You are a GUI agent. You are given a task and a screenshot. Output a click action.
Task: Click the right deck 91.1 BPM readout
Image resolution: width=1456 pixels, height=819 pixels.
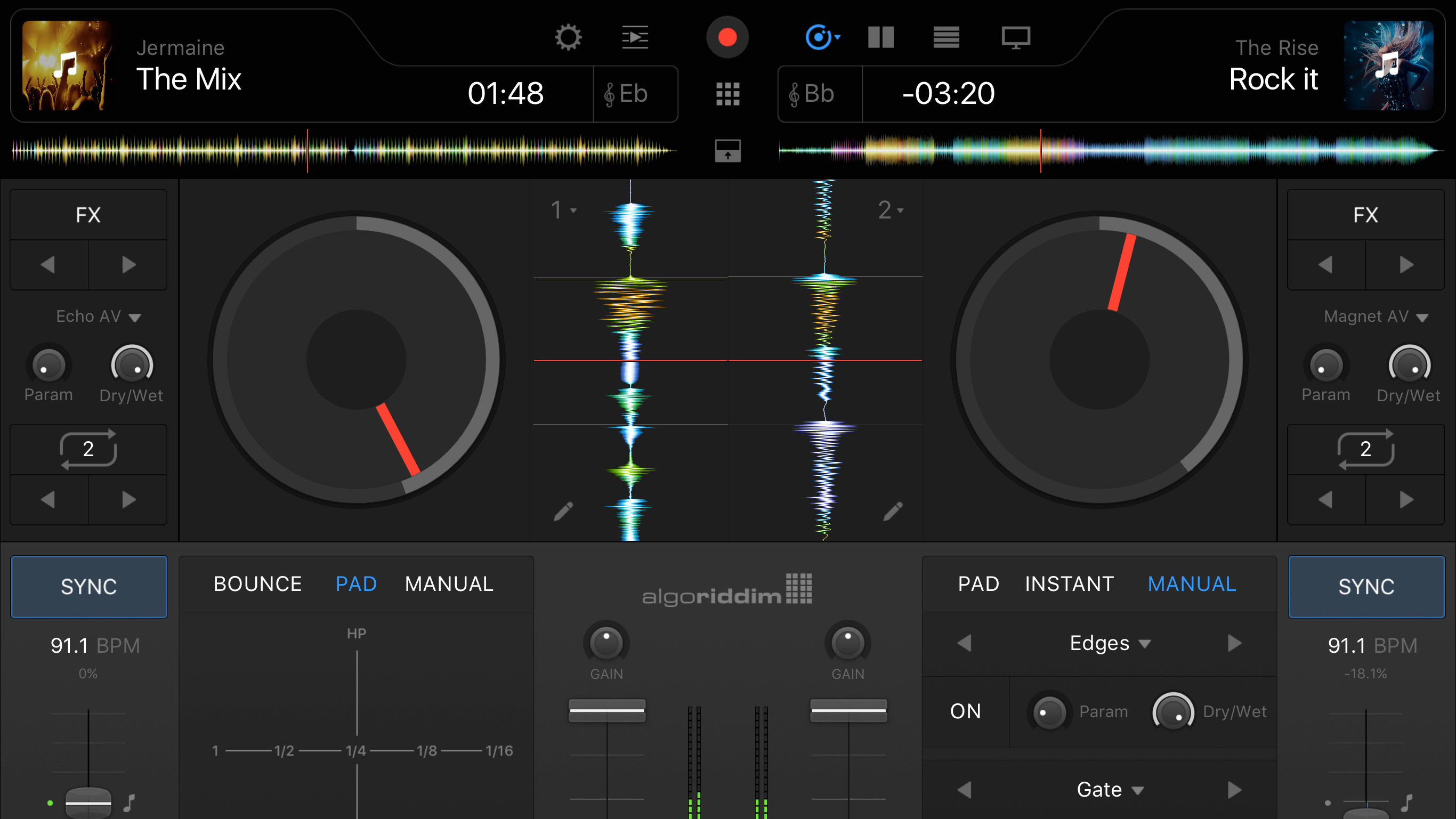click(x=1372, y=645)
